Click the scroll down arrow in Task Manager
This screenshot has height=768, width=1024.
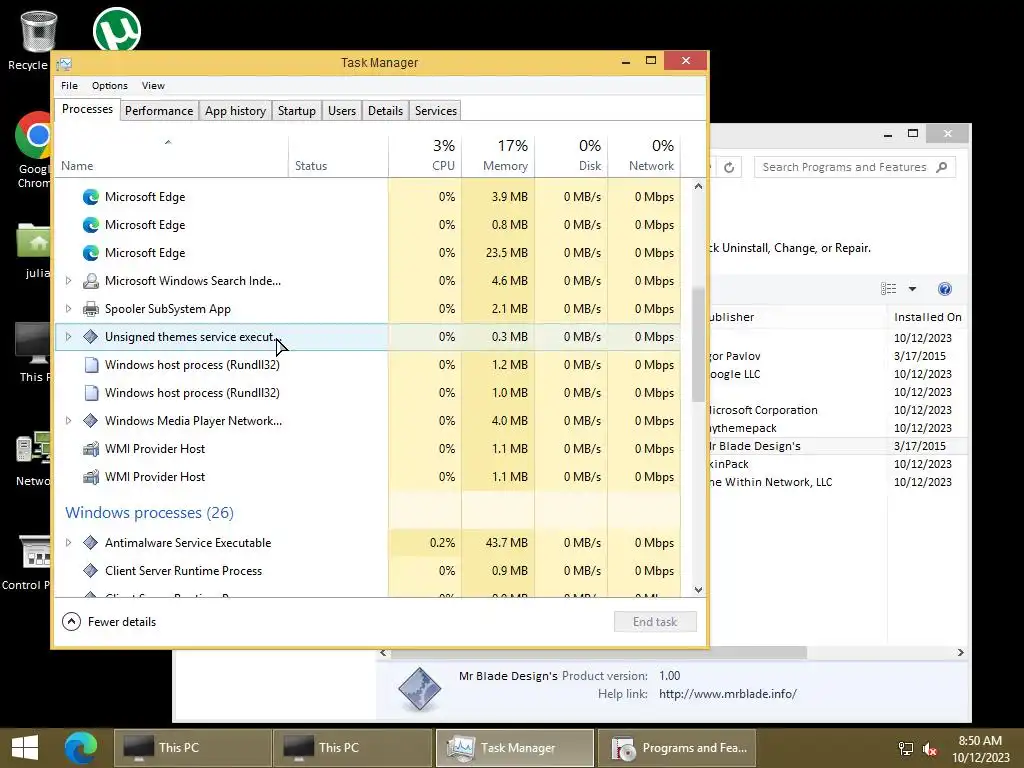click(x=698, y=590)
